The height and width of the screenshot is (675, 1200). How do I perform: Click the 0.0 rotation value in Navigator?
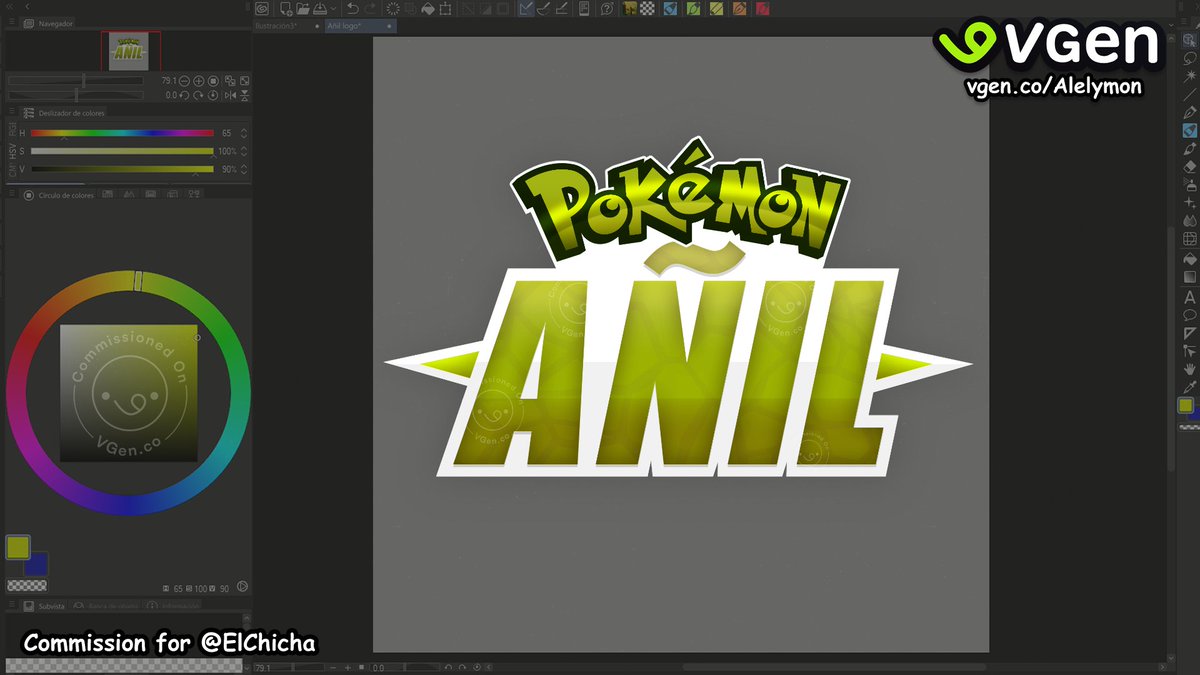pyautogui.click(x=171, y=95)
